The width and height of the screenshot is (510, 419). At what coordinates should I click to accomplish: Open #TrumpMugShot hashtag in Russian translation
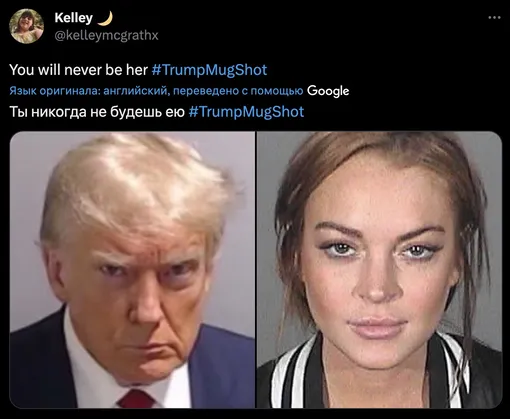(246, 112)
